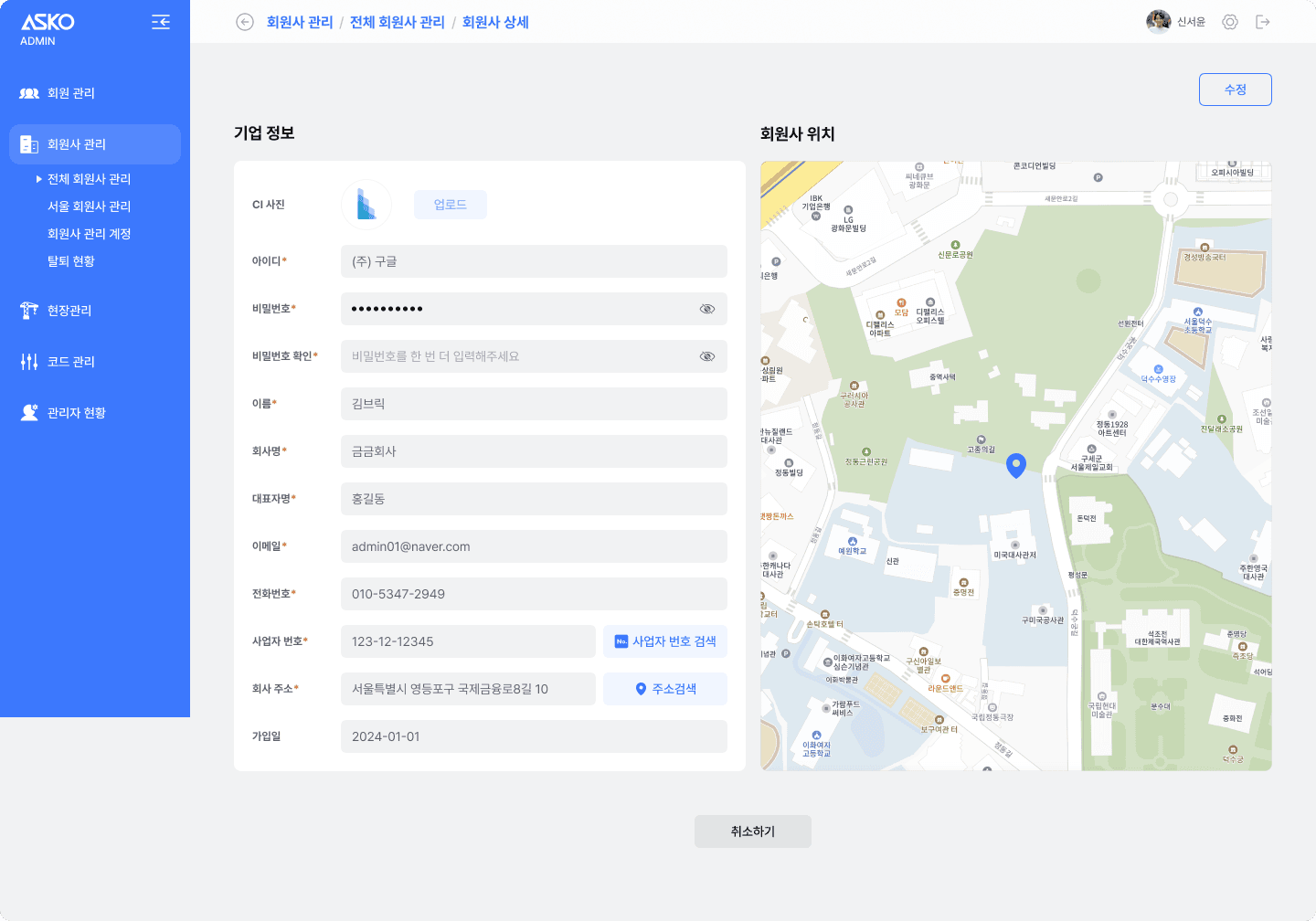
Task: Focus the 회사명 field containing 금금회사
Action: click(534, 451)
